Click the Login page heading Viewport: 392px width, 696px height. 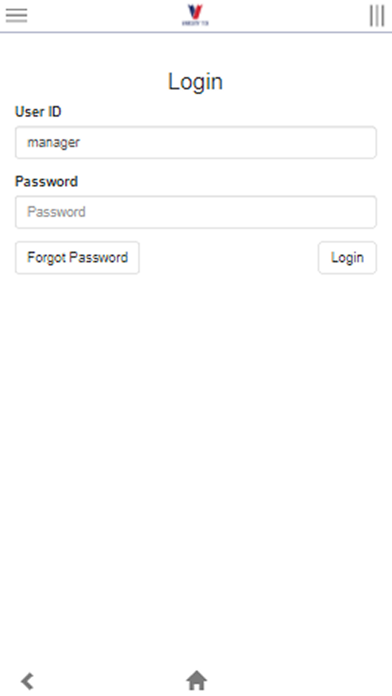tap(195, 82)
